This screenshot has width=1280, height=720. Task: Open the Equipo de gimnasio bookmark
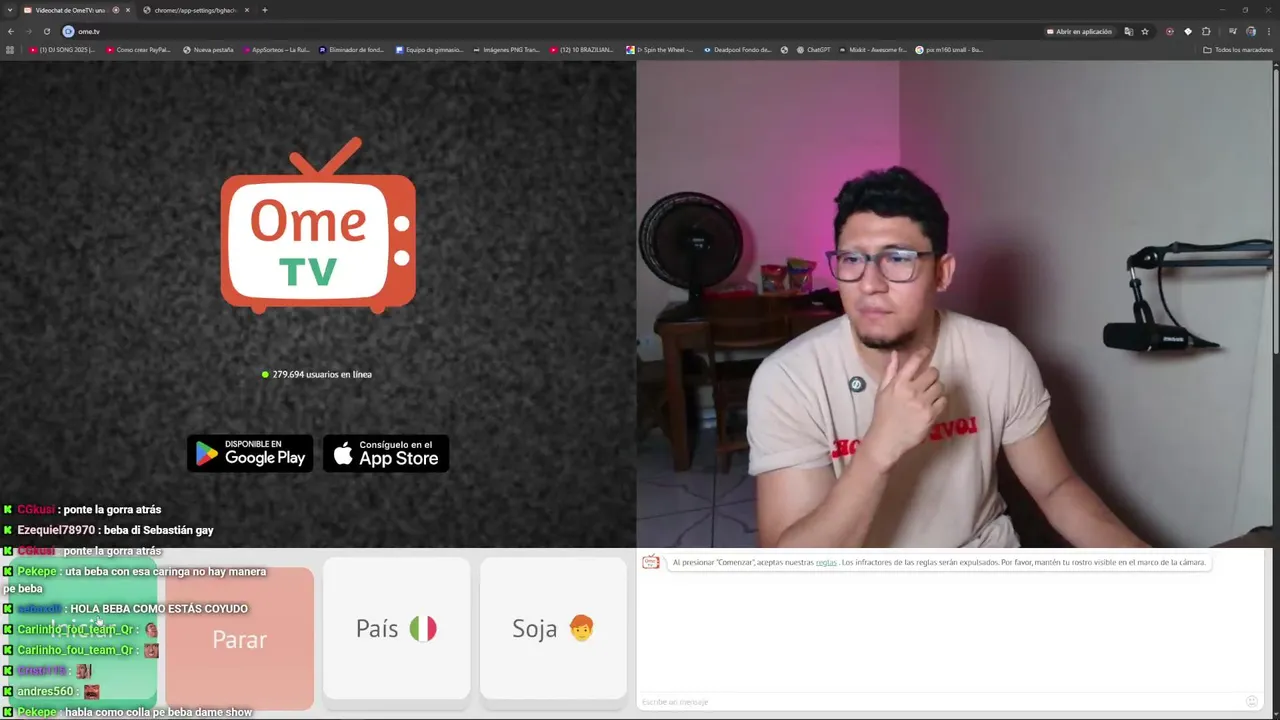[430, 49]
